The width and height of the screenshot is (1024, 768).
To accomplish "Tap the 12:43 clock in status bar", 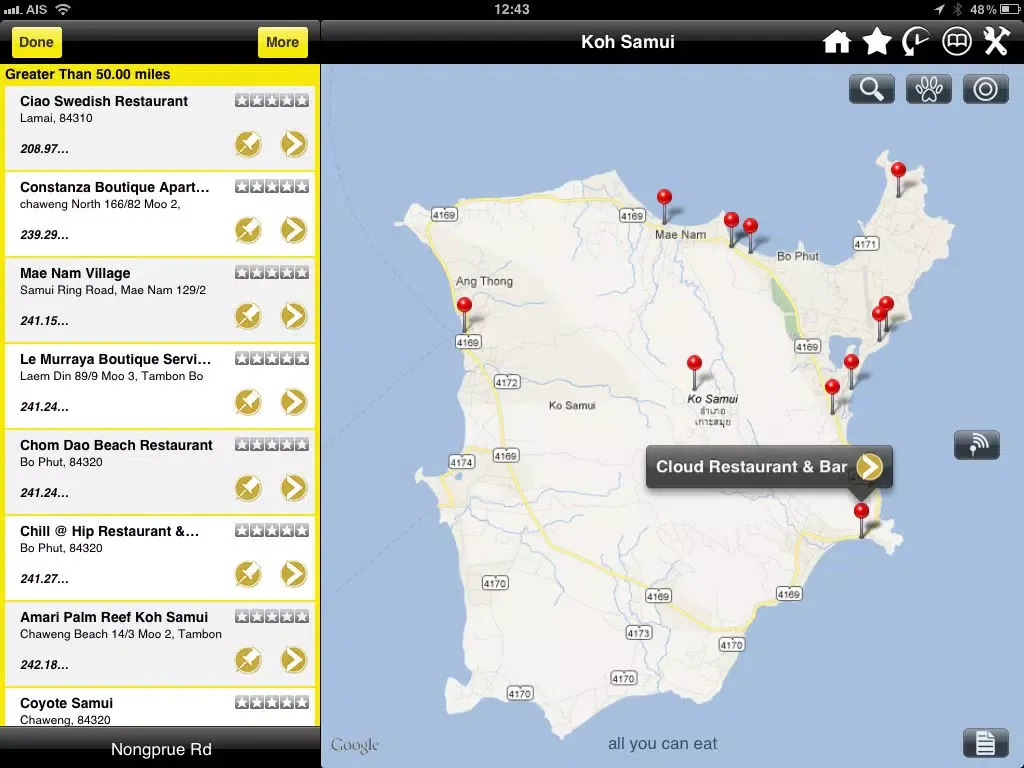I will pyautogui.click(x=511, y=9).
